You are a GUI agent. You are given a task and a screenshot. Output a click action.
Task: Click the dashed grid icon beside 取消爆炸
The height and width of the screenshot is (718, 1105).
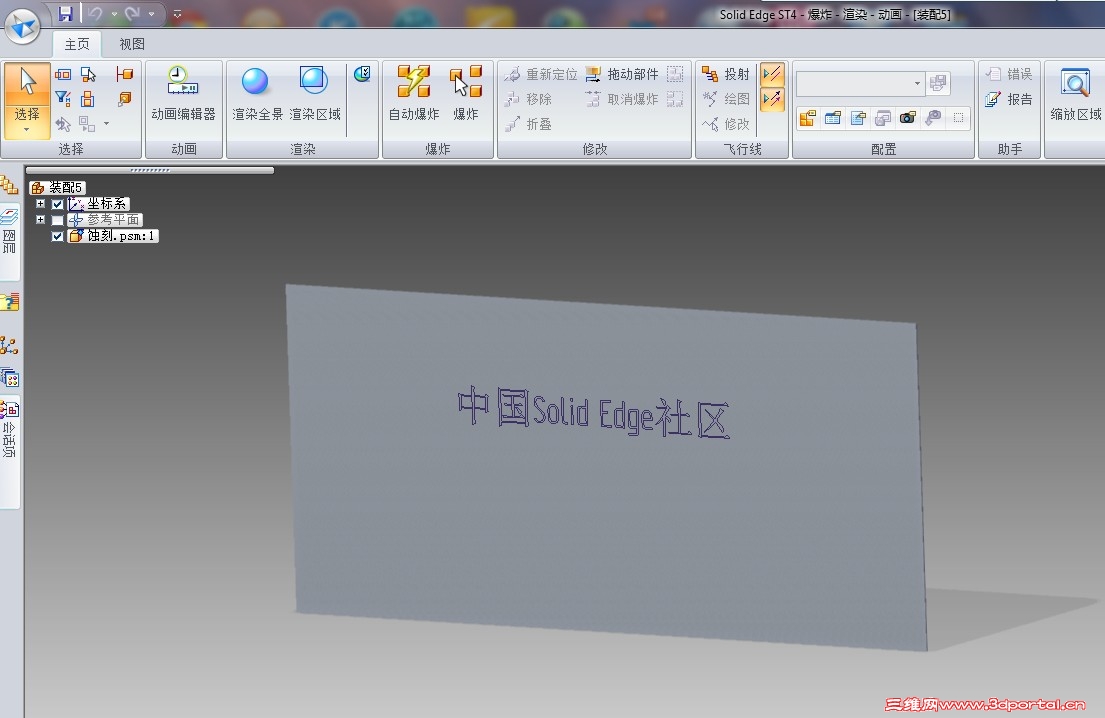pyautogui.click(x=675, y=99)
